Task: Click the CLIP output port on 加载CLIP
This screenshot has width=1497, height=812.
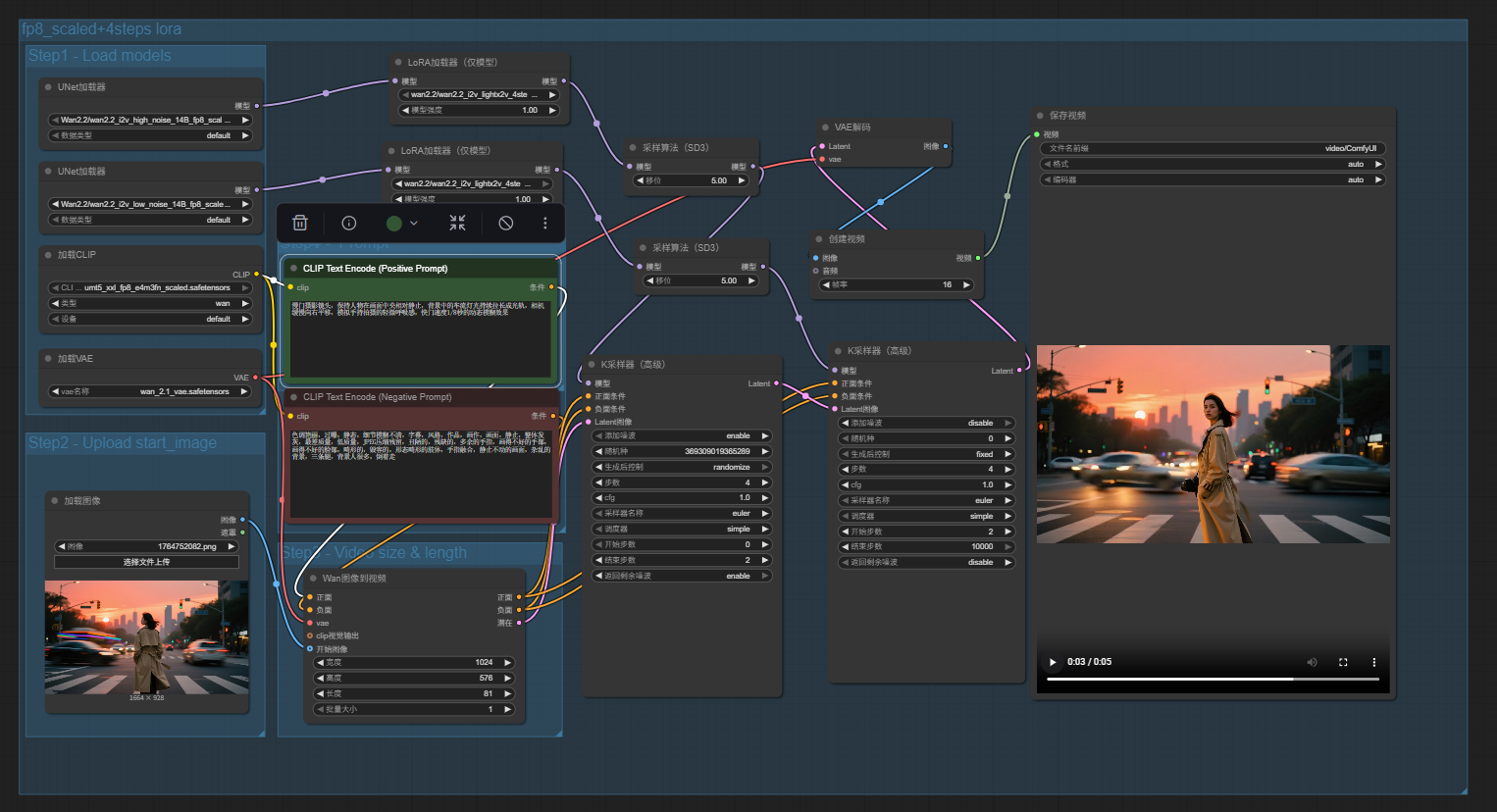Action: click(x=256, y=275)
